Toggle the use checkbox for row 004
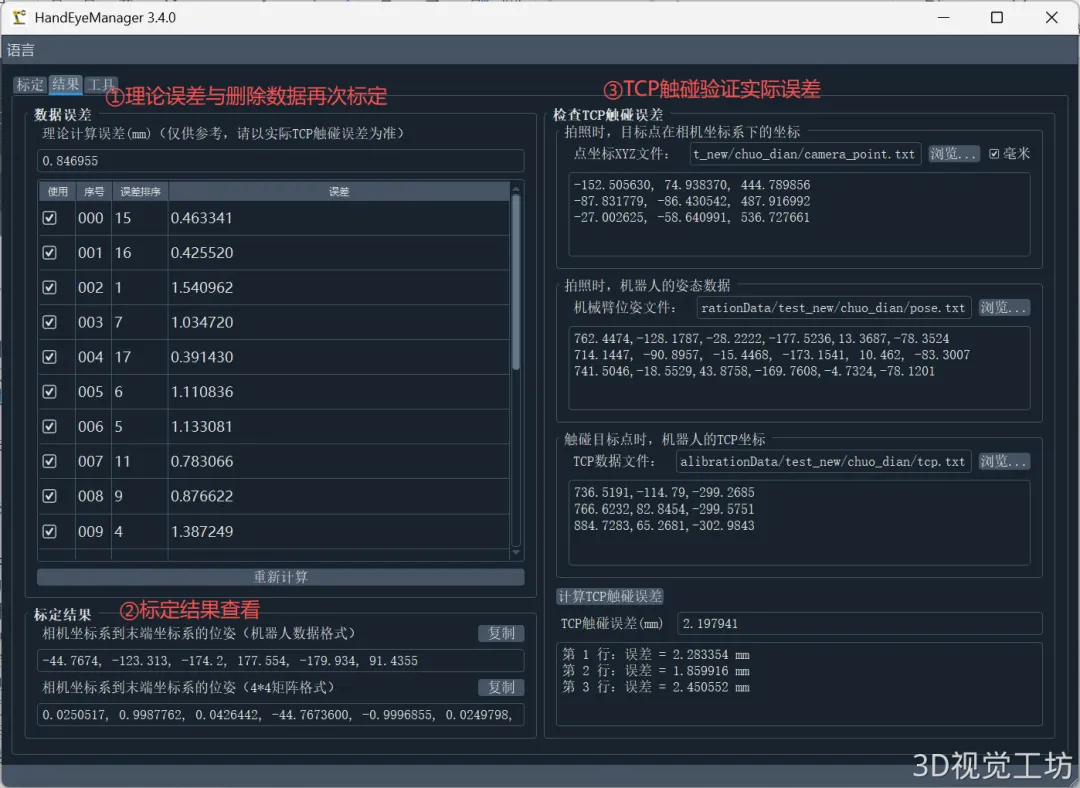1080x788 pixels. coord(50,357)
